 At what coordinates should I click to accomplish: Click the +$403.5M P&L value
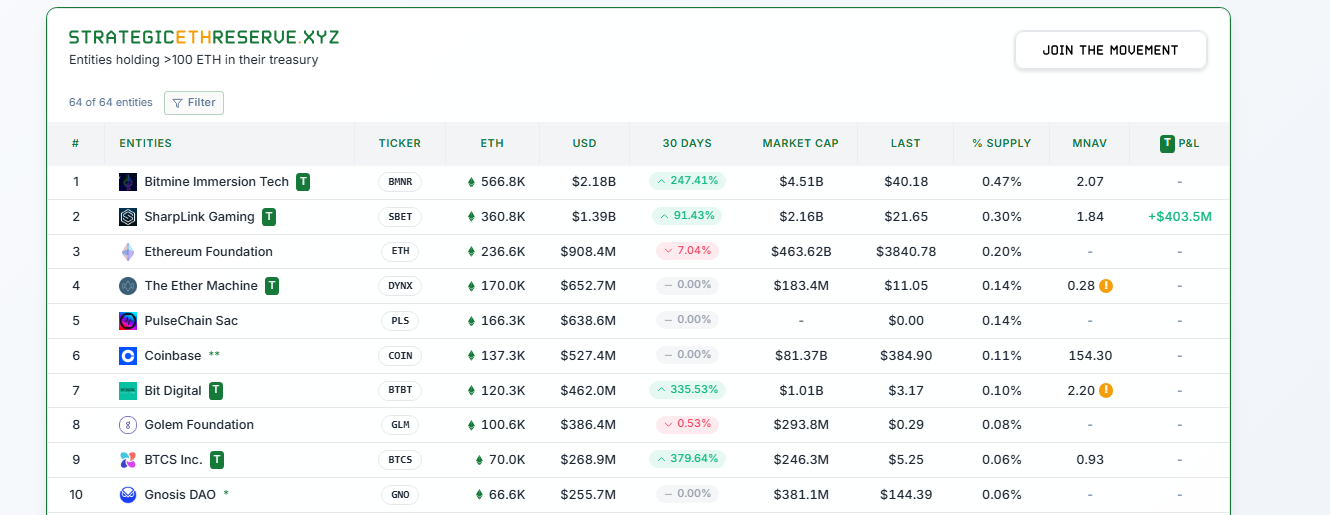(1180, 217)
